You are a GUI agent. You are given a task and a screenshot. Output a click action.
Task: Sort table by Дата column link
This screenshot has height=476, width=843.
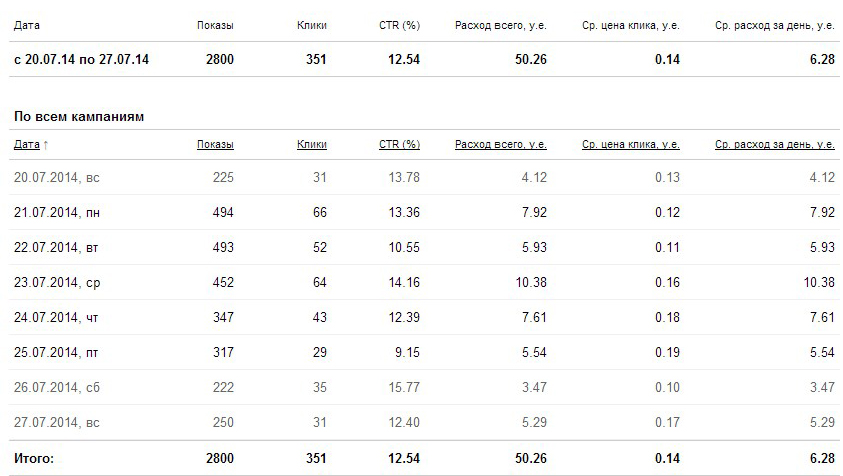[27, 144]
